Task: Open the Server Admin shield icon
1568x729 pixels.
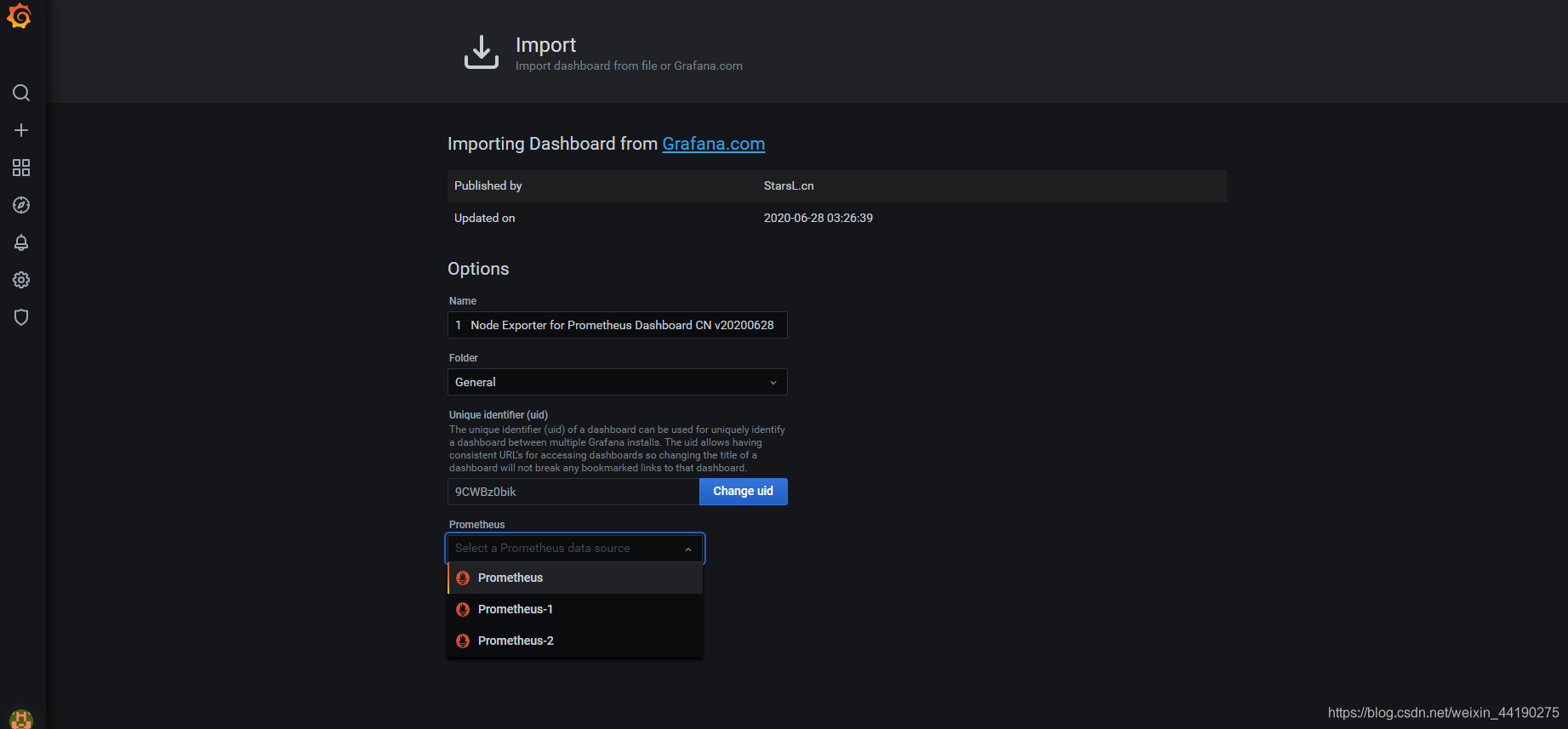Action: (21, 317)
